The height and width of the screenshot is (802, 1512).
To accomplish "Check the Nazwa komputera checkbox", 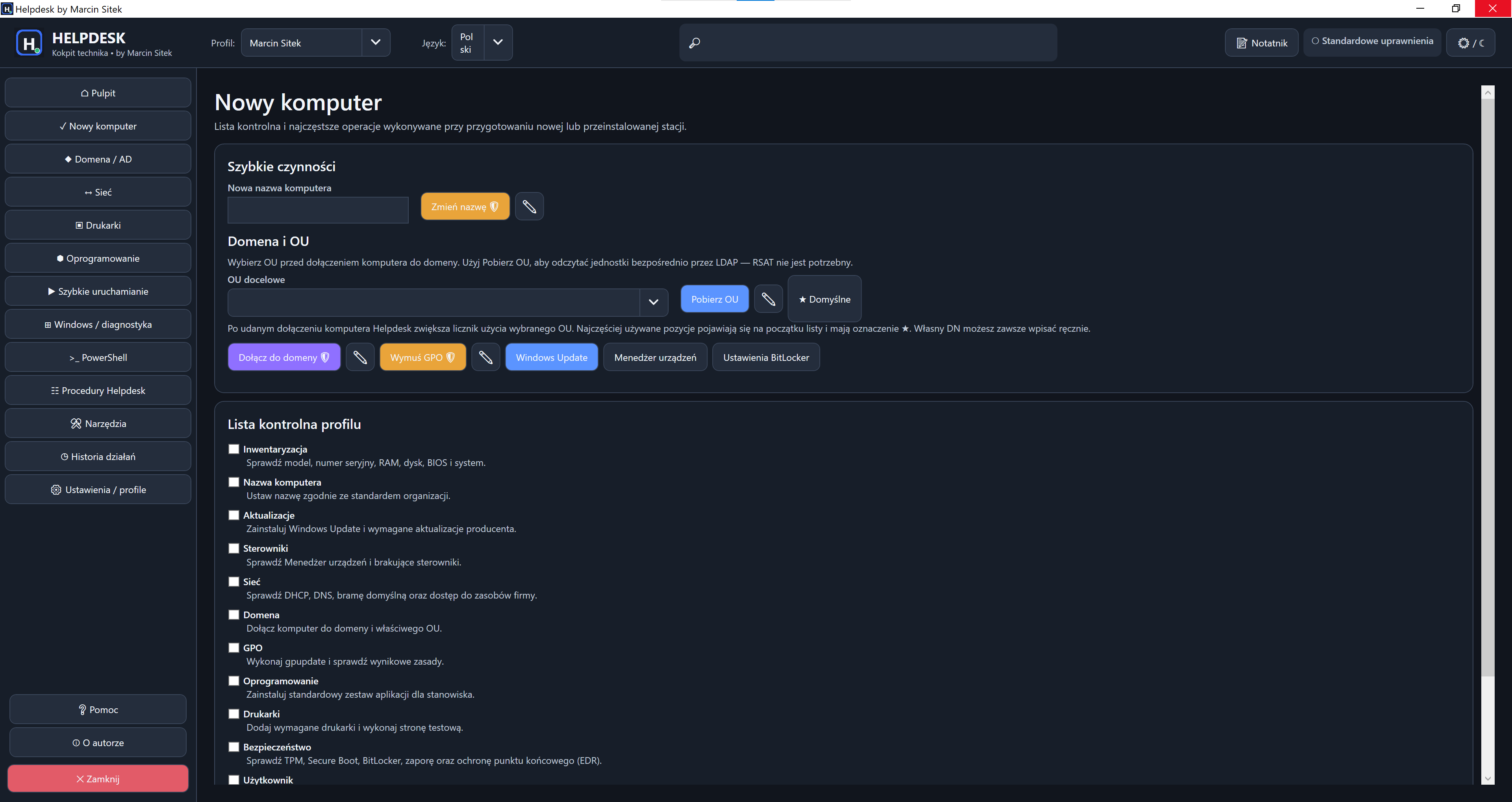I will pos(233,482).
